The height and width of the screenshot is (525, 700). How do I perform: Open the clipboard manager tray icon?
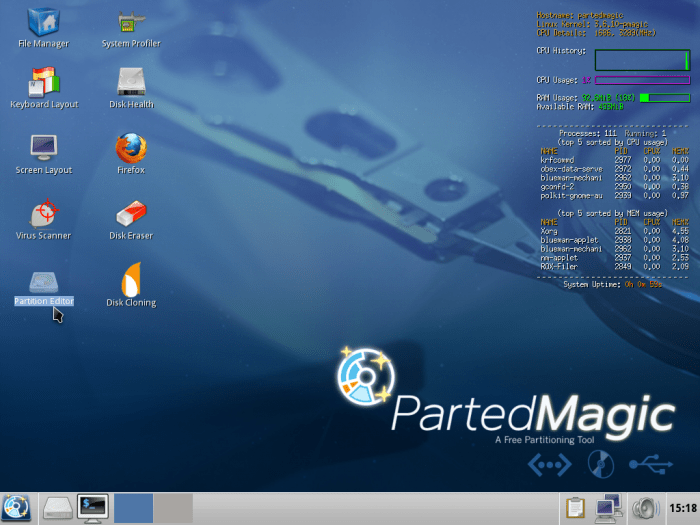click(575, 508)
